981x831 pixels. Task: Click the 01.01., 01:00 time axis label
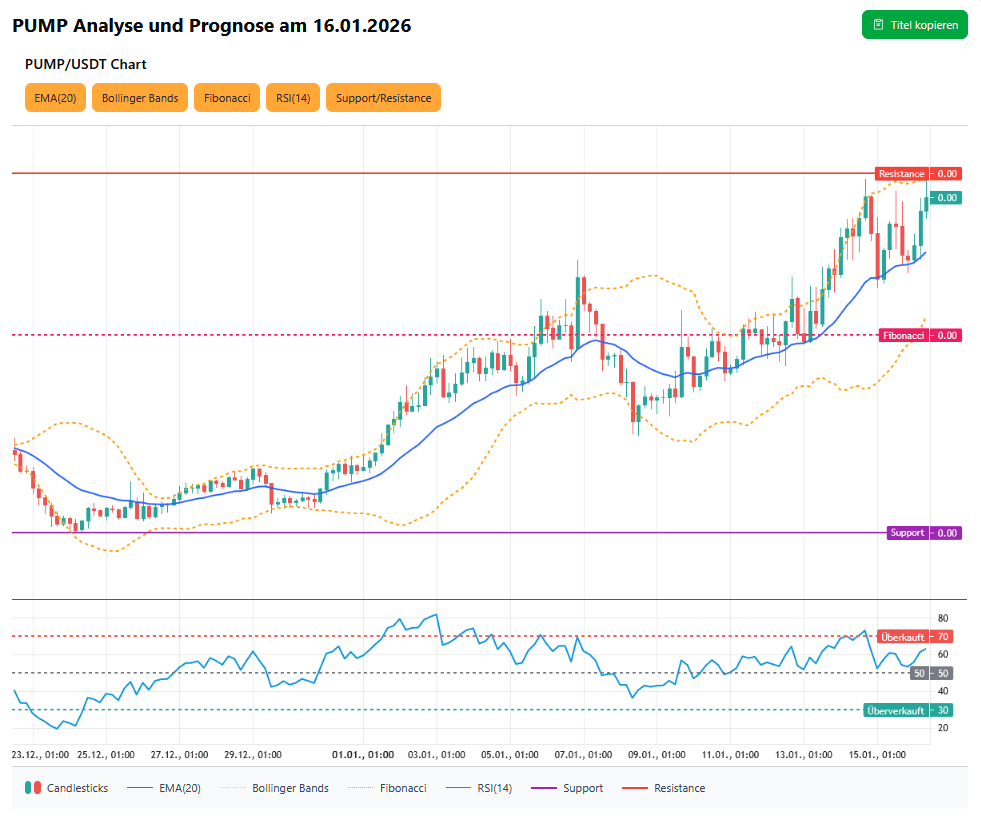click(363, 755)
